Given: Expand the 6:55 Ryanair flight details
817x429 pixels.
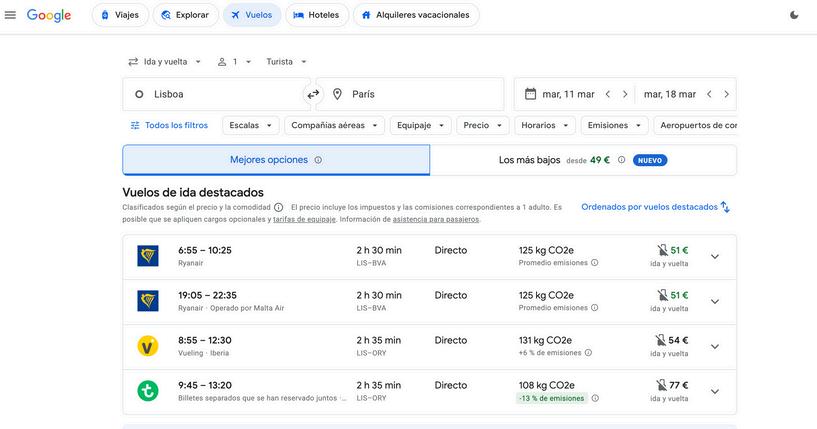Looking at the screenshot, I should [714, 257].
